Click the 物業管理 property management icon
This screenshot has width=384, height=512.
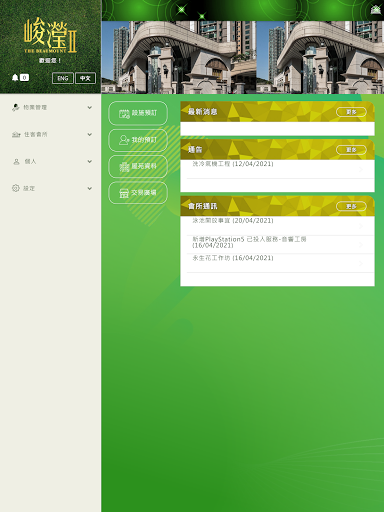16,107
